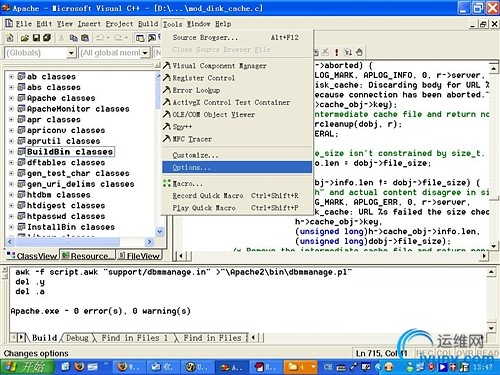500x375 pixels.
Task: Select ActiveX Control Test Container entry
Action: [x=237, y=102]
